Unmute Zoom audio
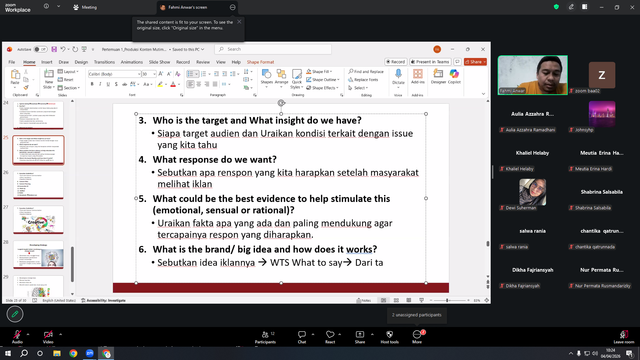The width and height of the screenshot is (640, 360). [17, 337]
